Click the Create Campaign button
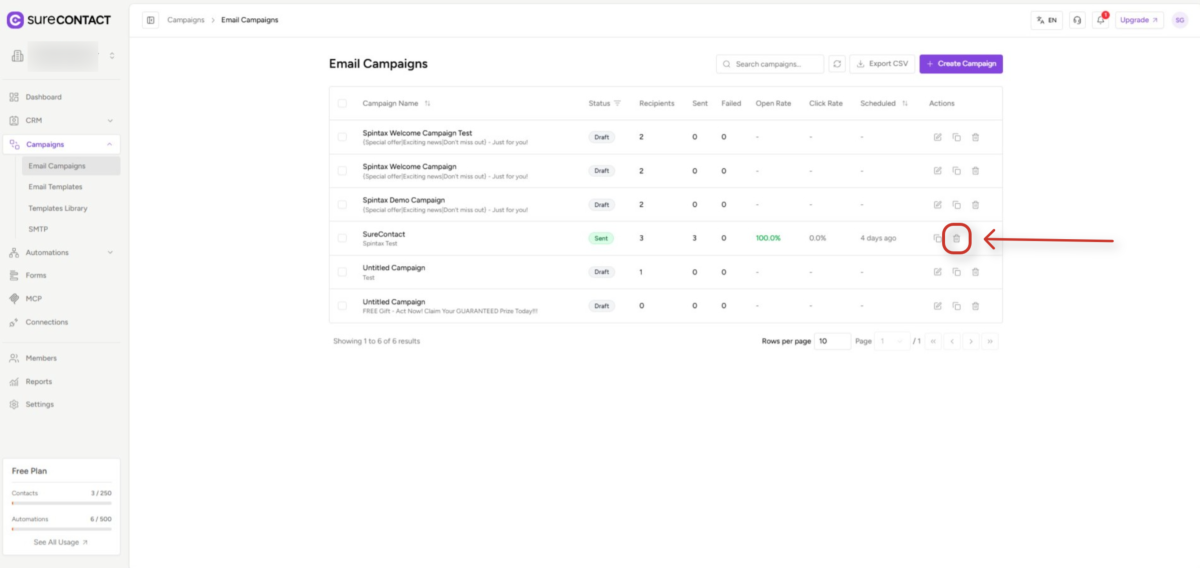1200x568 pixels. (x=961, y=64)
